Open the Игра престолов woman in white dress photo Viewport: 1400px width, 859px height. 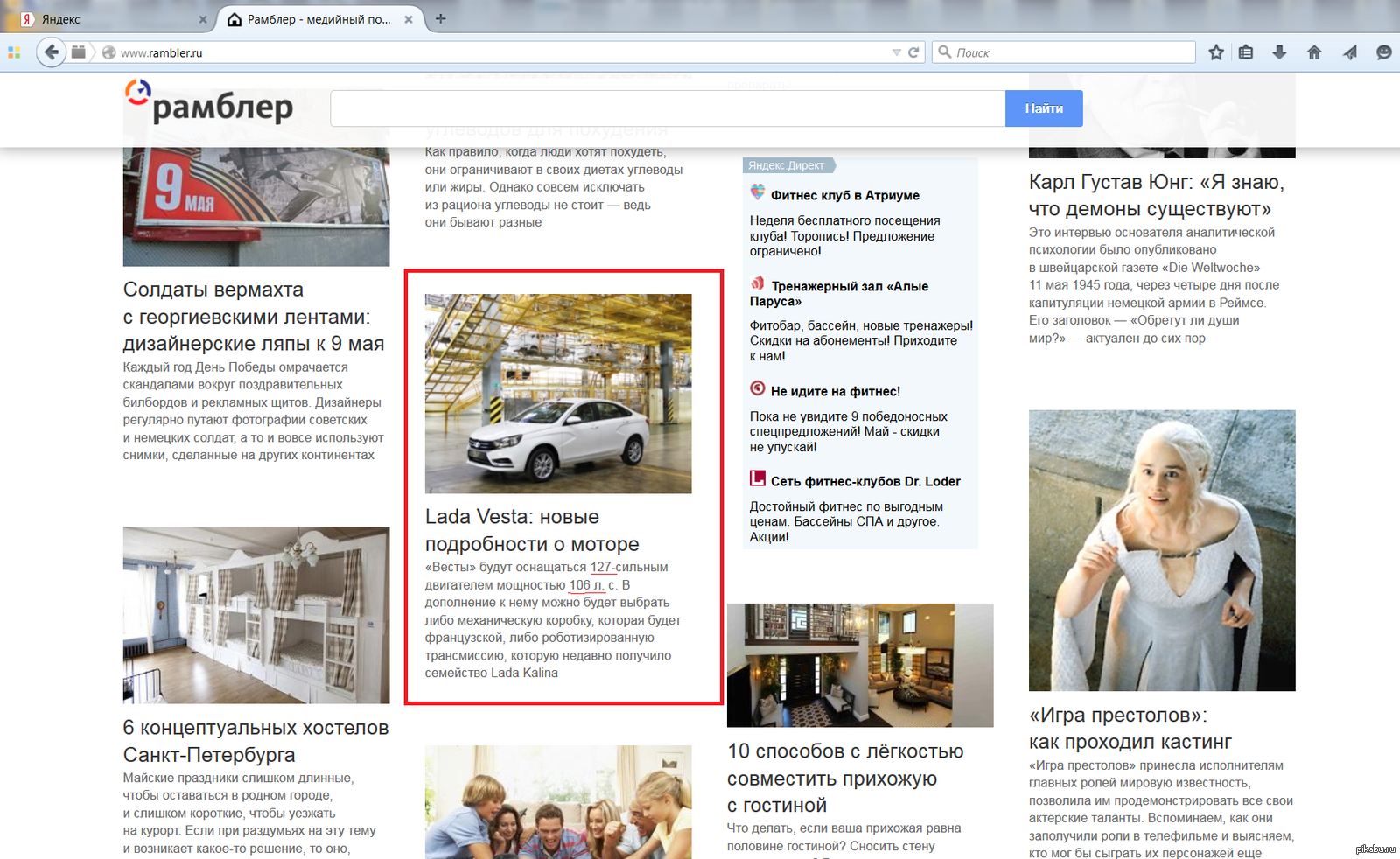tap(1162, 550)
